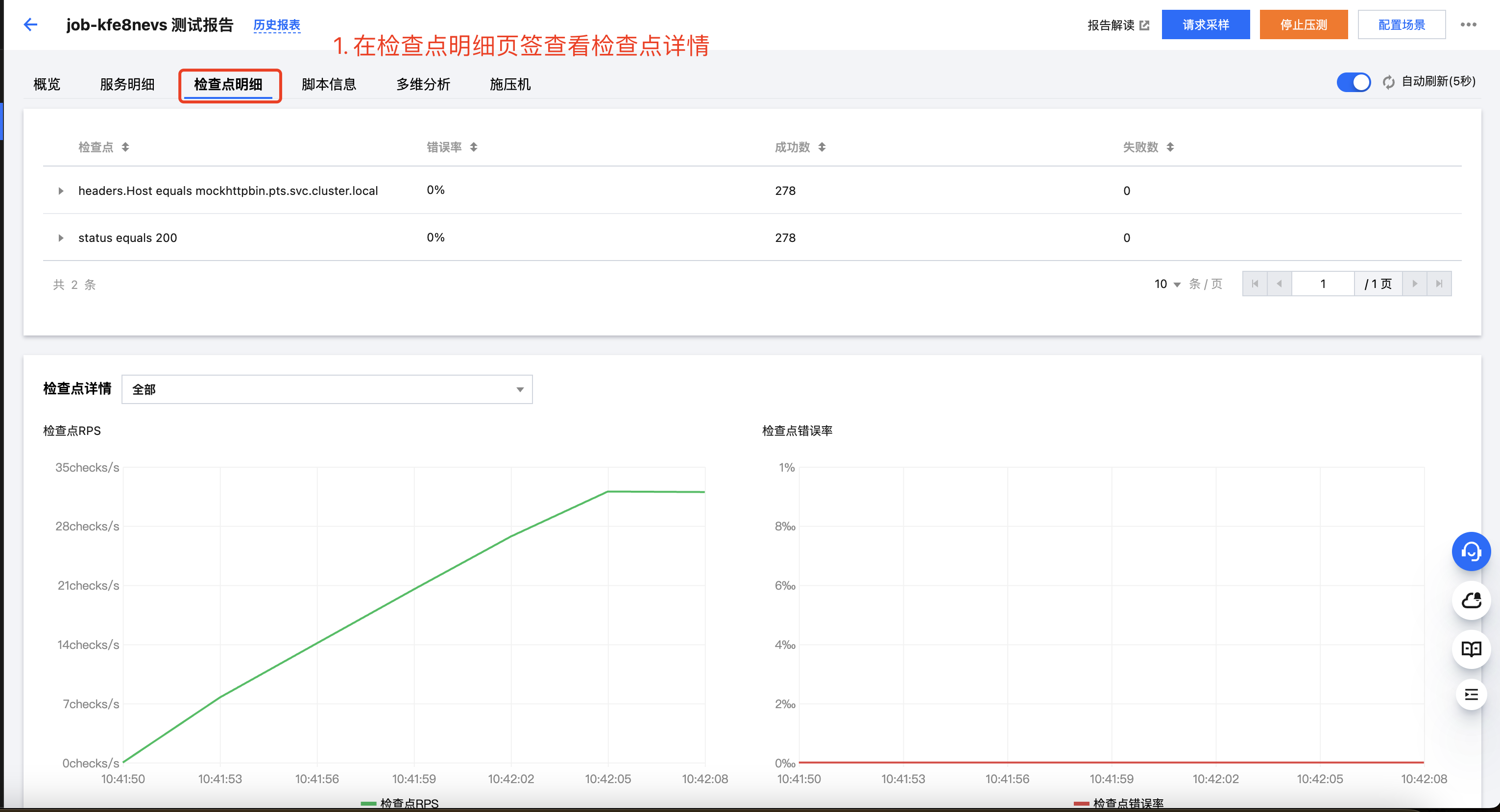Toggle 检查点错误率 legend series
1500x812 pixels.
(1118, 803)
